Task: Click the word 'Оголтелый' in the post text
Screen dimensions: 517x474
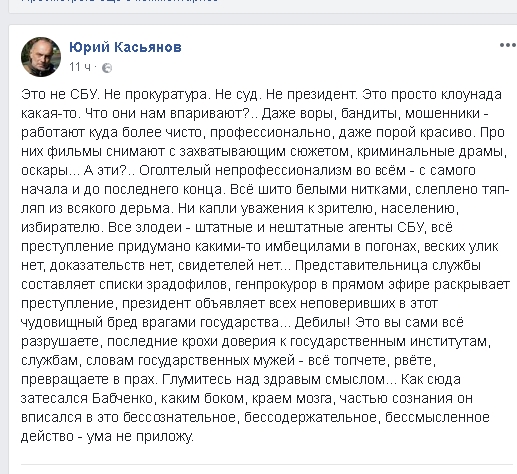Action: pos(175,171)
